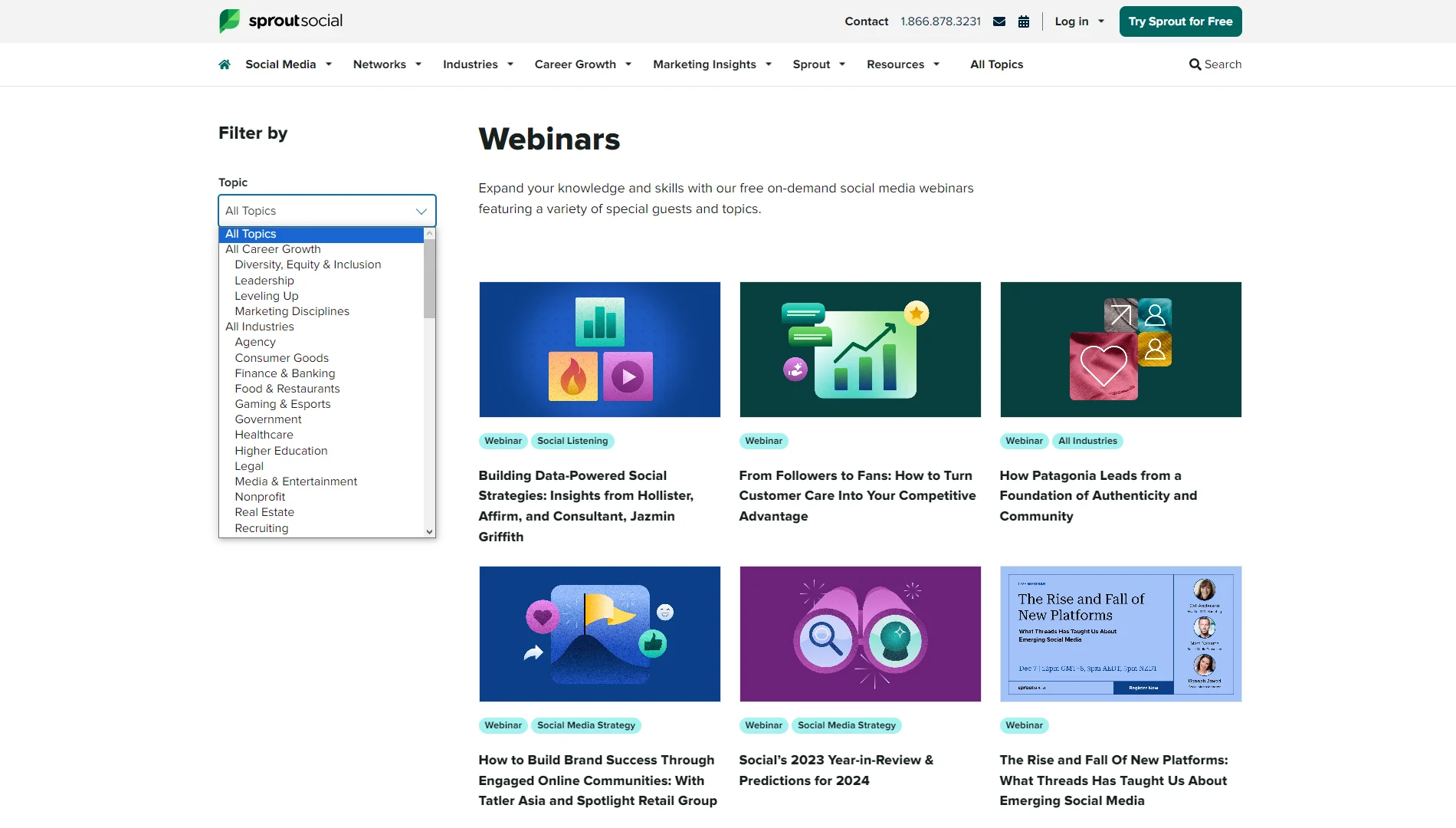
Task: Select the home icon in the navigation bar
Action: pyautogui.click(x=224, y=64)
